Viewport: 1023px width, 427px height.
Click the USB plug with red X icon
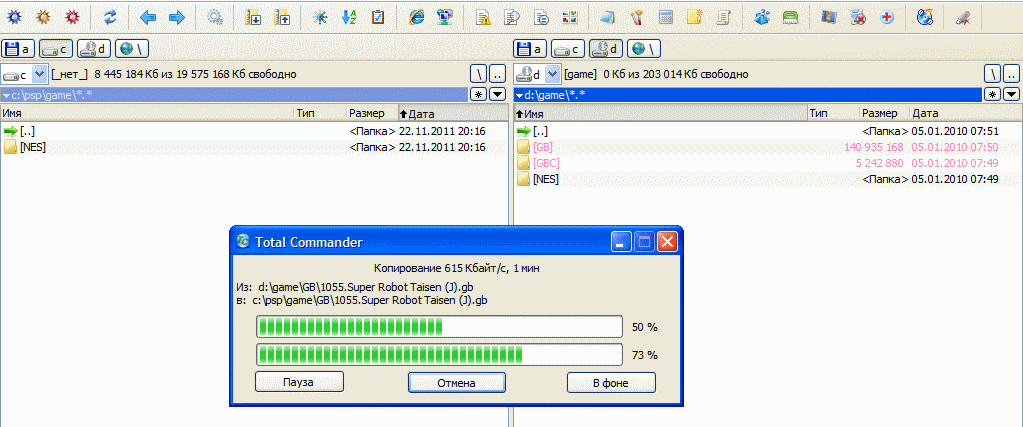962,17
